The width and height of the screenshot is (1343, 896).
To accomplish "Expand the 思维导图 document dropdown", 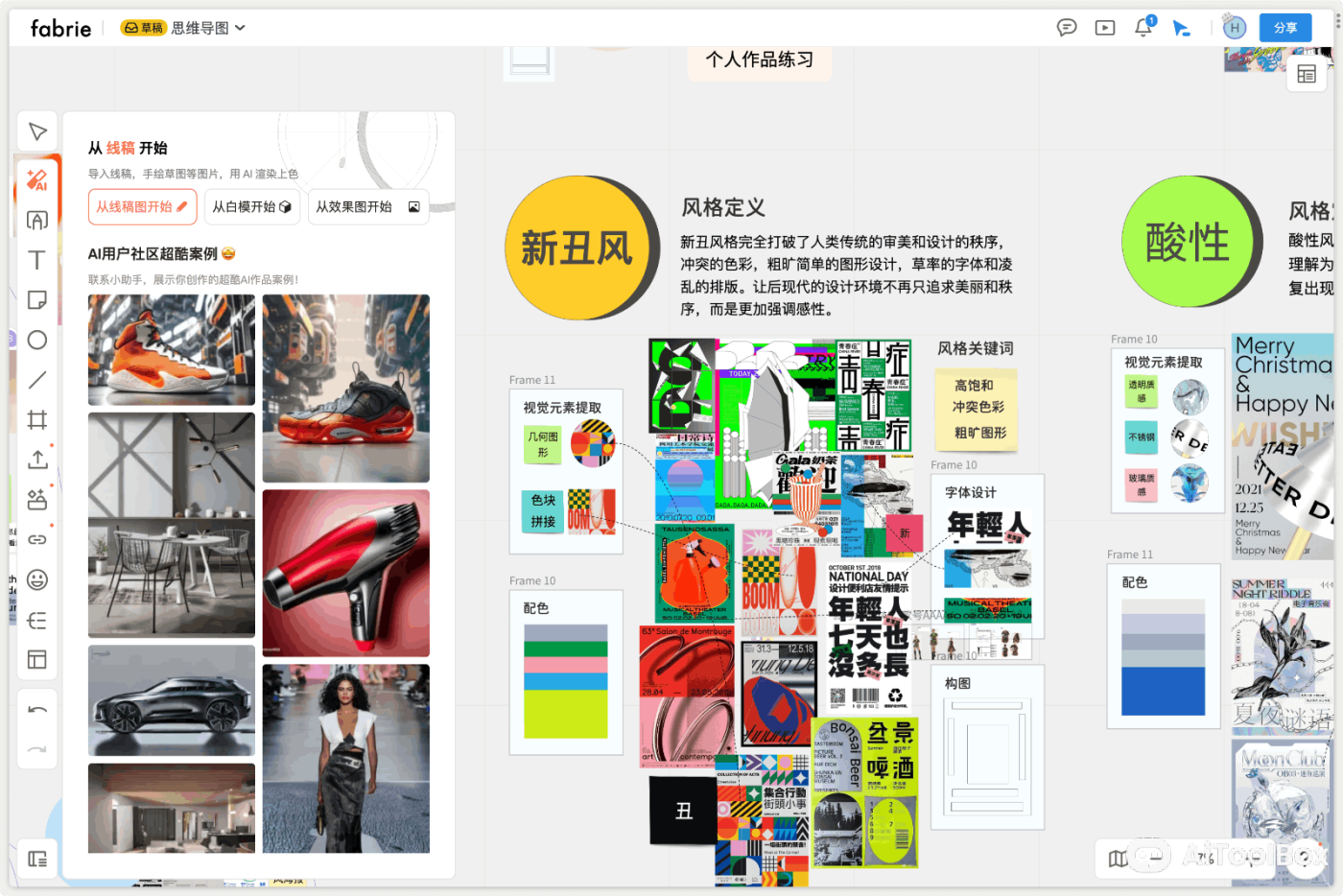I will point(240,28).
